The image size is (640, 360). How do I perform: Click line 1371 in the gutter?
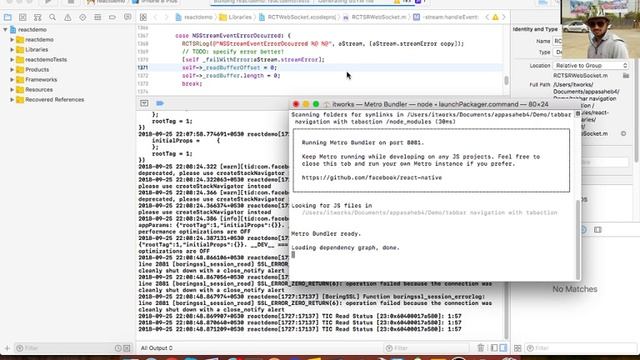[142, 68]
